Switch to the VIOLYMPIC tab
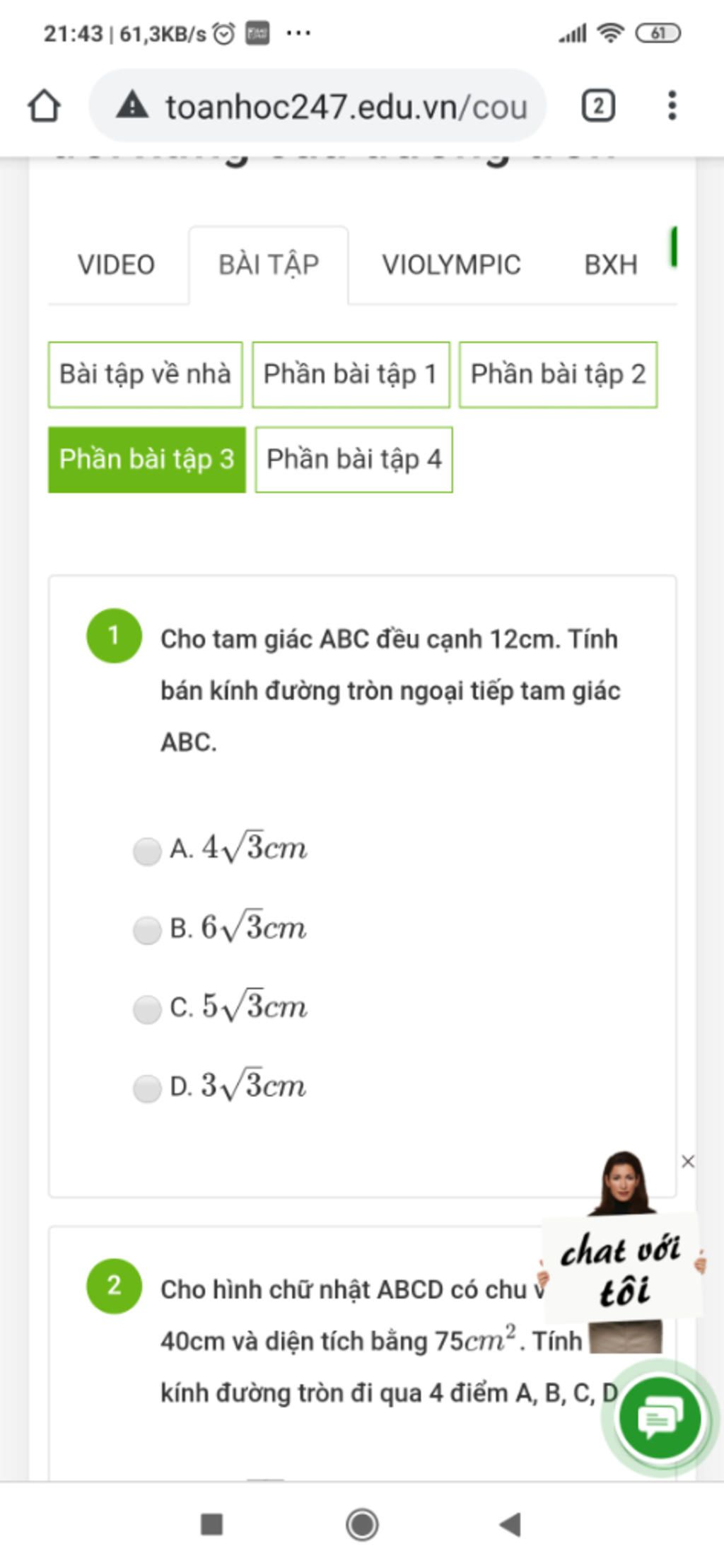Screen dimensions: 724x1568 coord(451,265)
